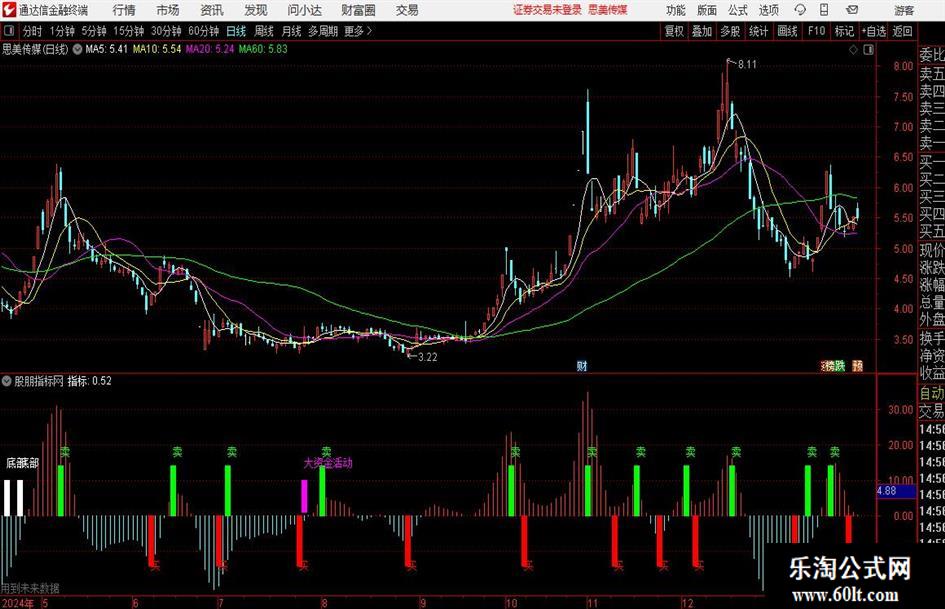The height and width of the screenshot is (609, 945).
Task: Open the 多周期 view
Action: 323,31
